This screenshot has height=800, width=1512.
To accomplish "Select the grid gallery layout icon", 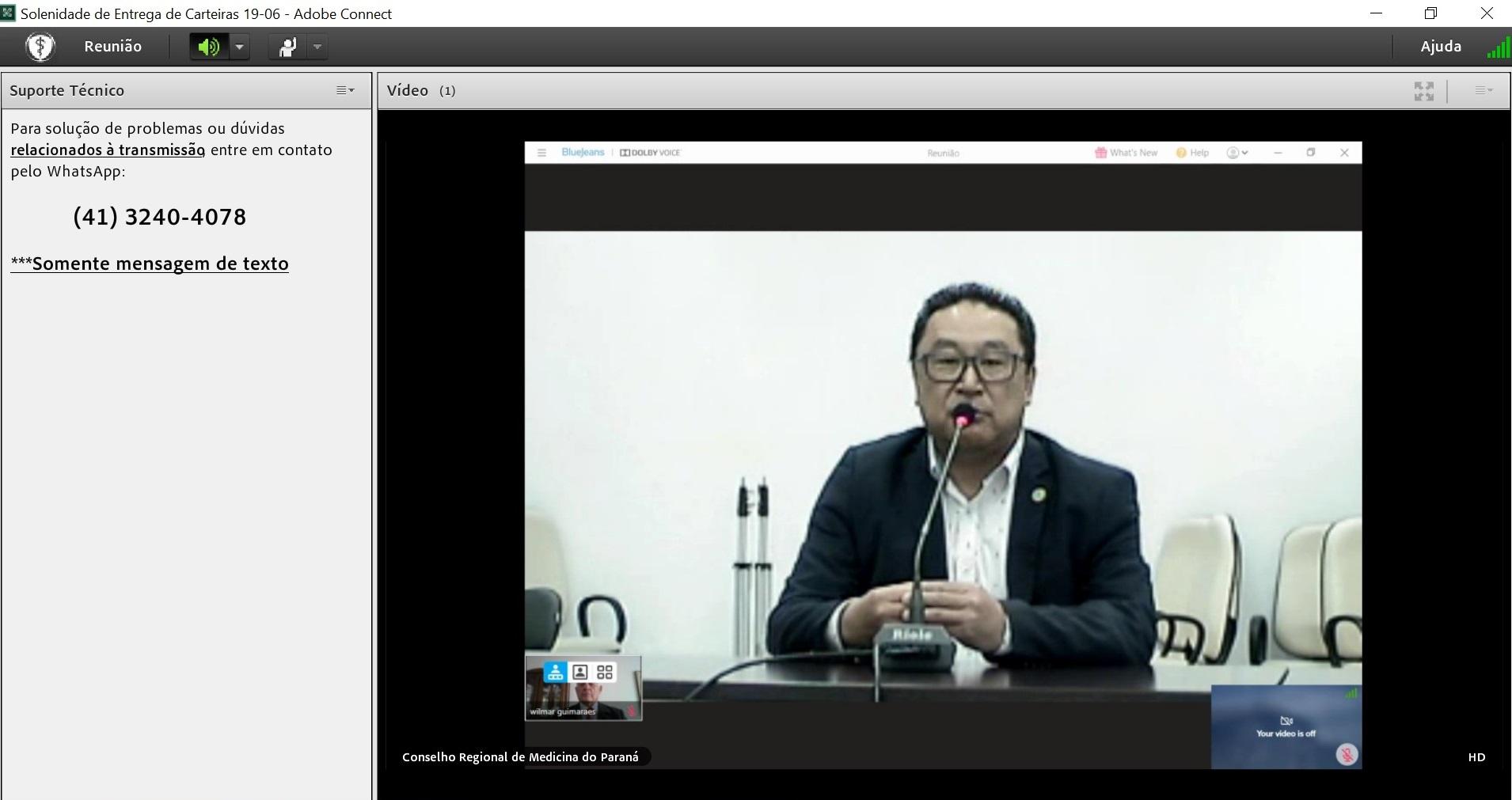I will (x=605, y=672).
